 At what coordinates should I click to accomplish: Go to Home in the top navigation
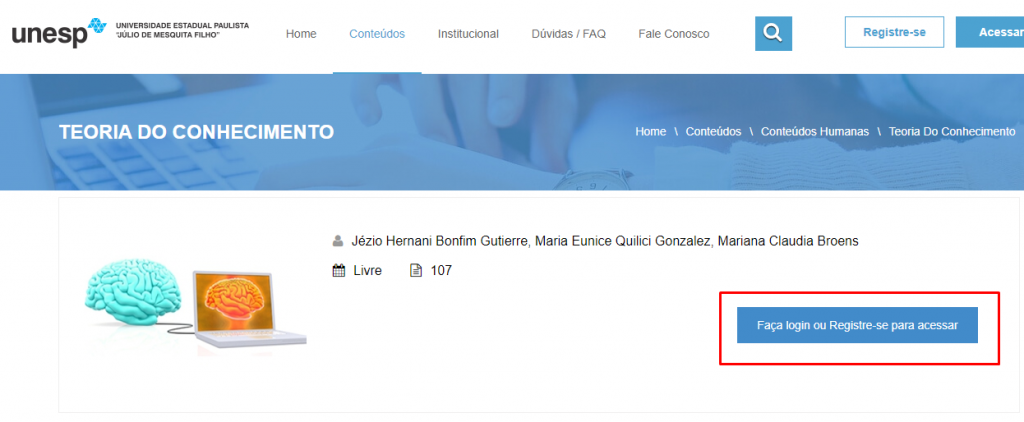(x=301, y=34)
